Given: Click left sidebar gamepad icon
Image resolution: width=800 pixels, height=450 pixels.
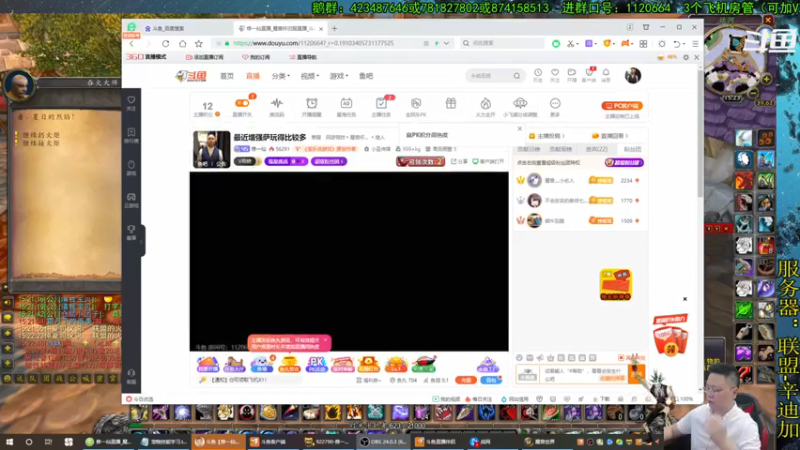Looking at the screenshot, I should [131, 199].
